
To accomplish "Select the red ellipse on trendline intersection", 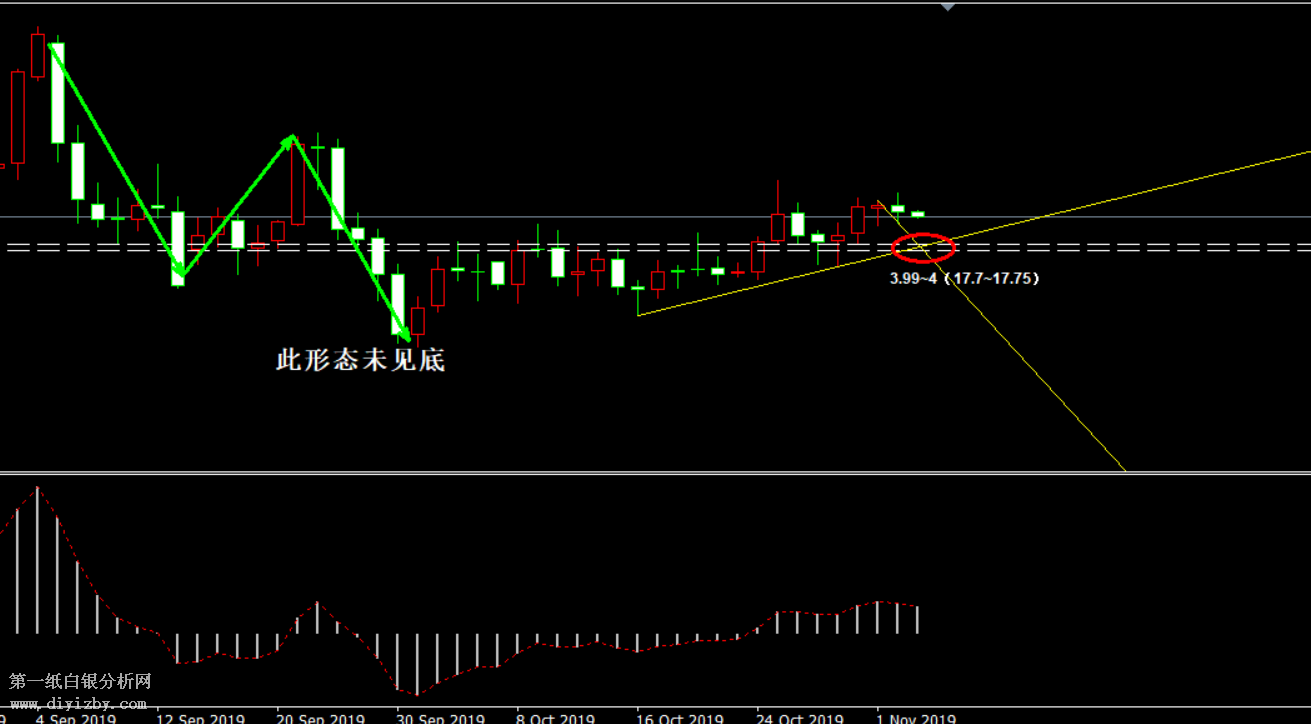I will click(922, 246).
